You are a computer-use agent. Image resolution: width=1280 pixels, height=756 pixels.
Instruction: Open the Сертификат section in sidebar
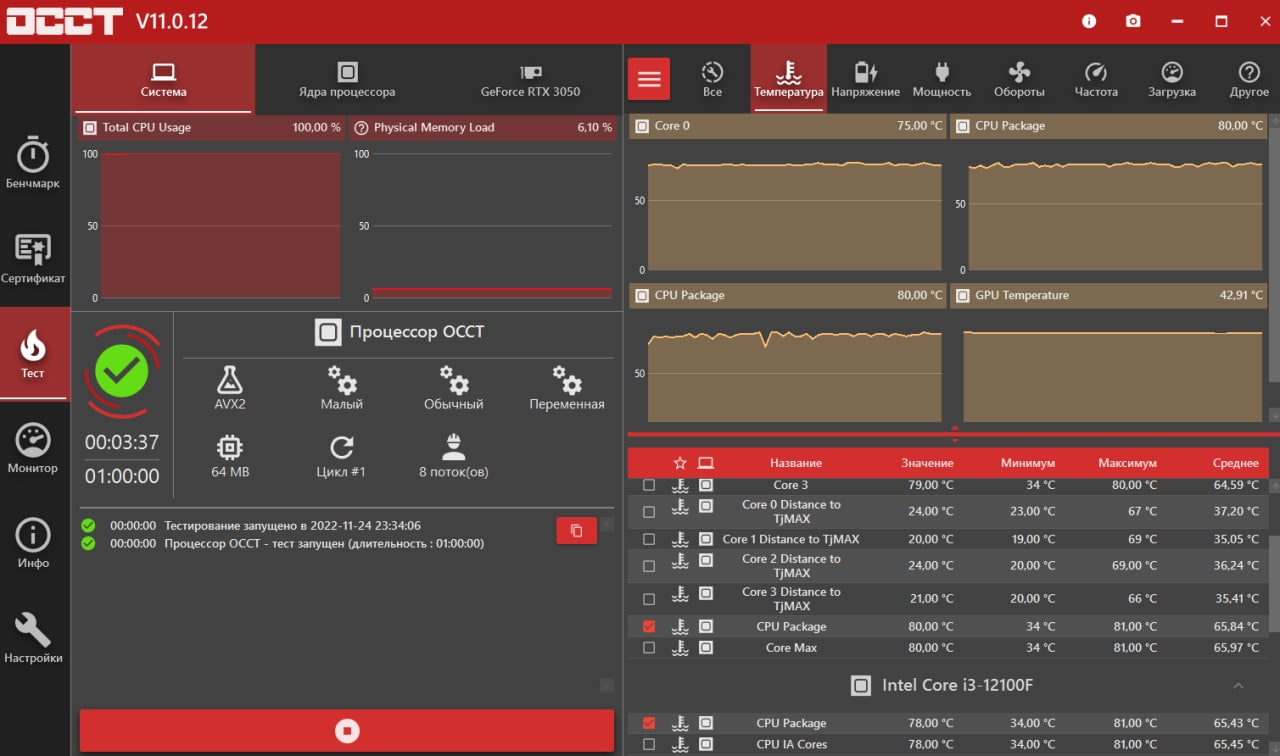33,258
